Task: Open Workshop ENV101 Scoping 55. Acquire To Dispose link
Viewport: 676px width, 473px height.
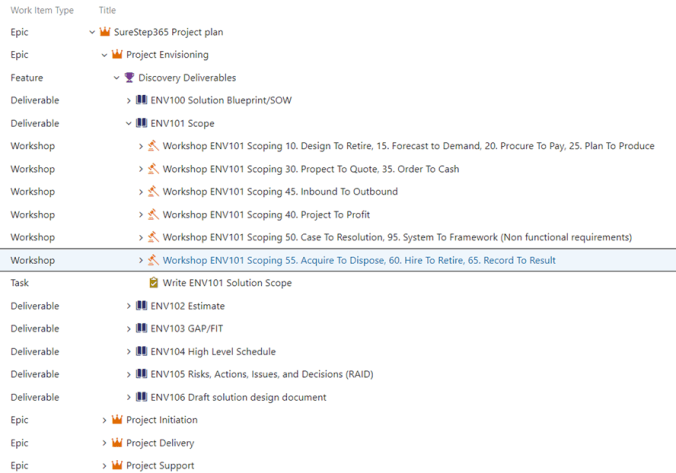Action: coord(359,260)
